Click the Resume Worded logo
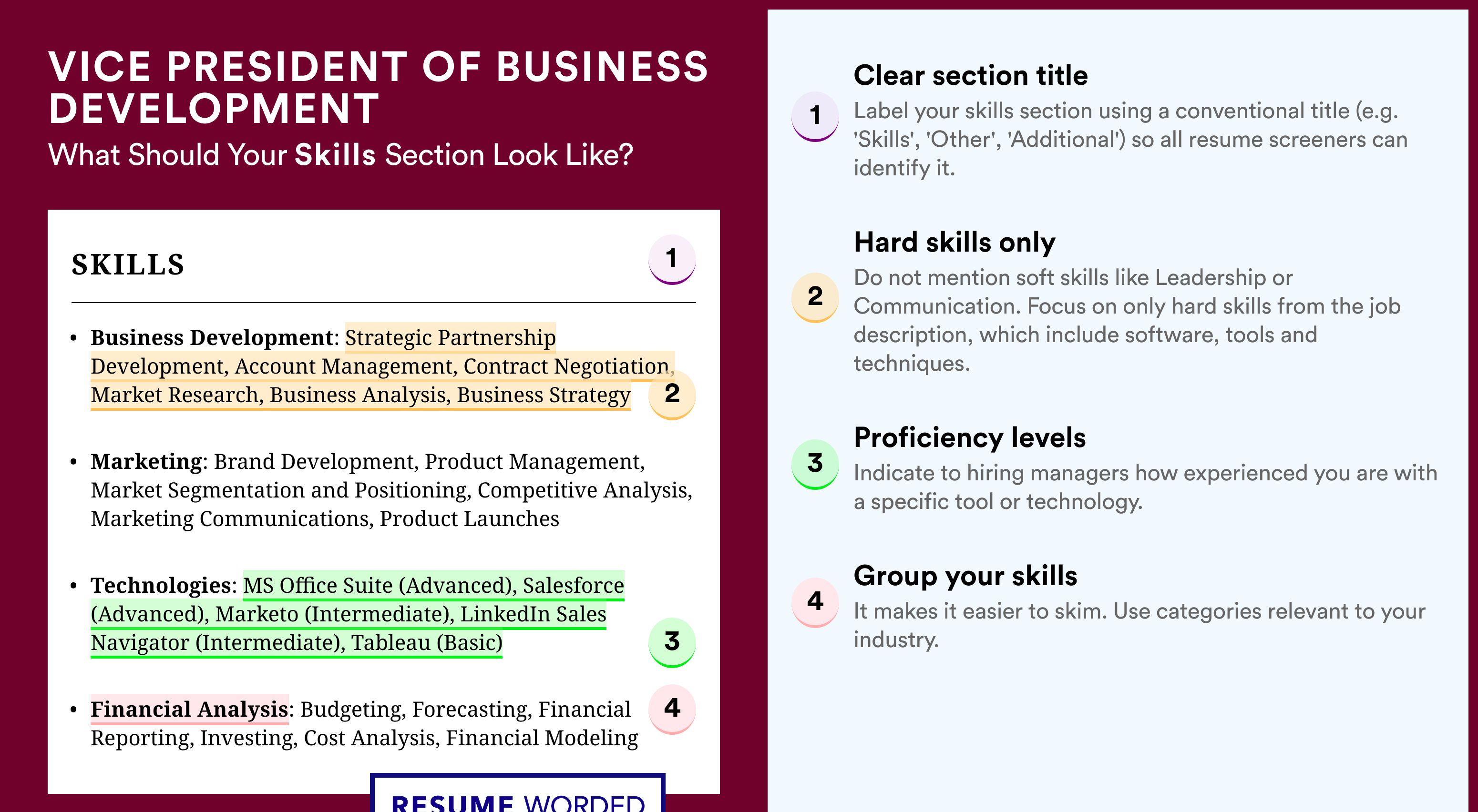Viewport: 1478px width, 812px height. coord(517,794)
